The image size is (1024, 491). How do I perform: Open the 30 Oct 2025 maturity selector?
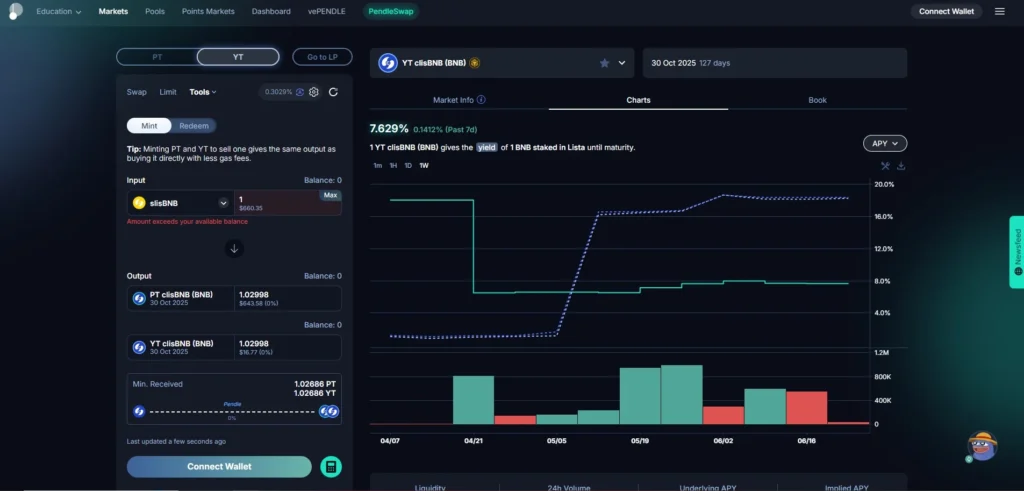click(x=775, y=63)
